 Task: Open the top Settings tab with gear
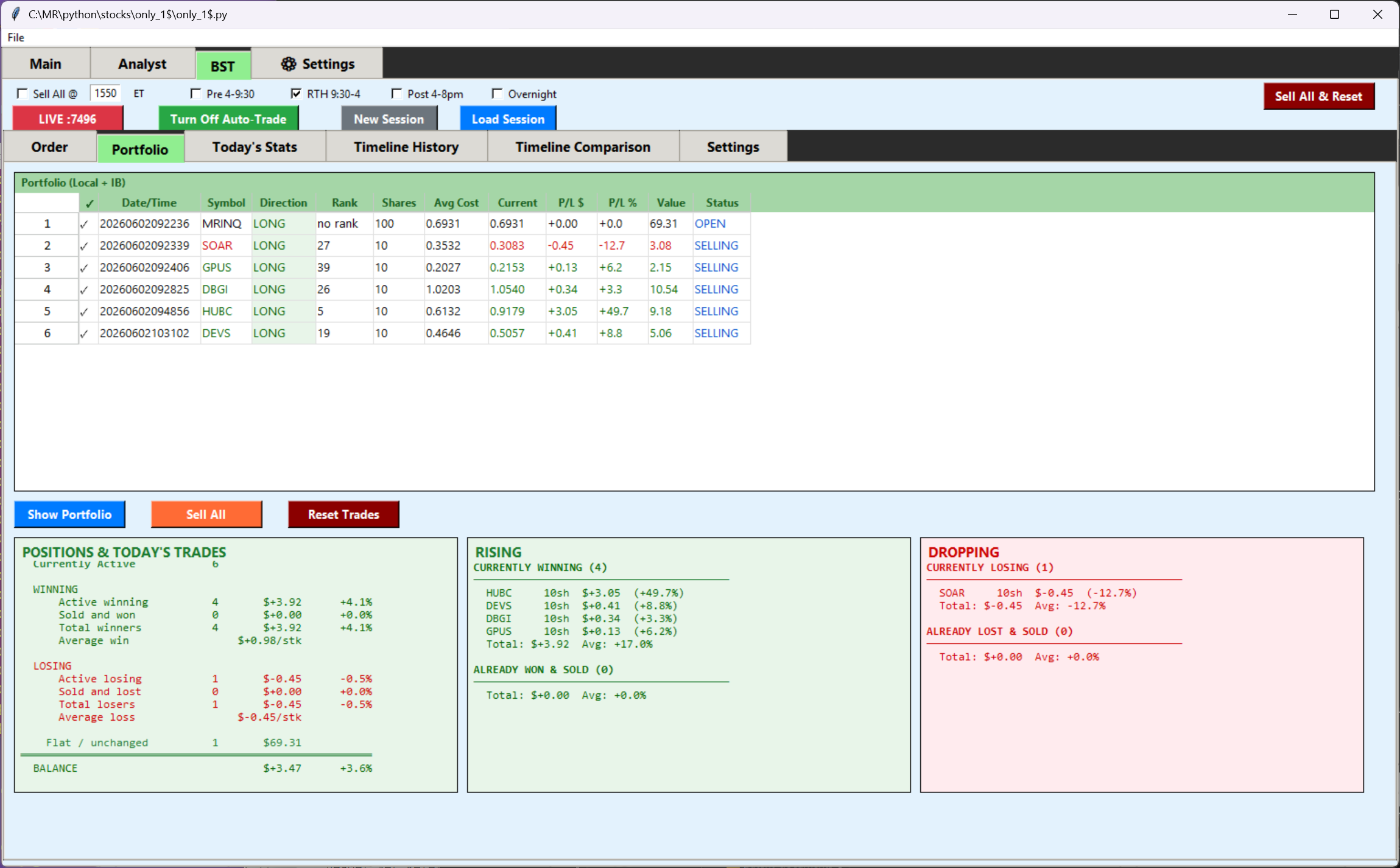[x=317, y=64]
